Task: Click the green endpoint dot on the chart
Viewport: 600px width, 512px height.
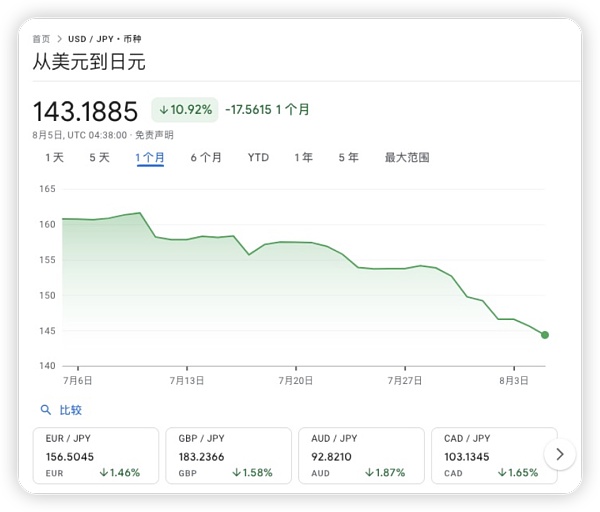Action: 545,335
